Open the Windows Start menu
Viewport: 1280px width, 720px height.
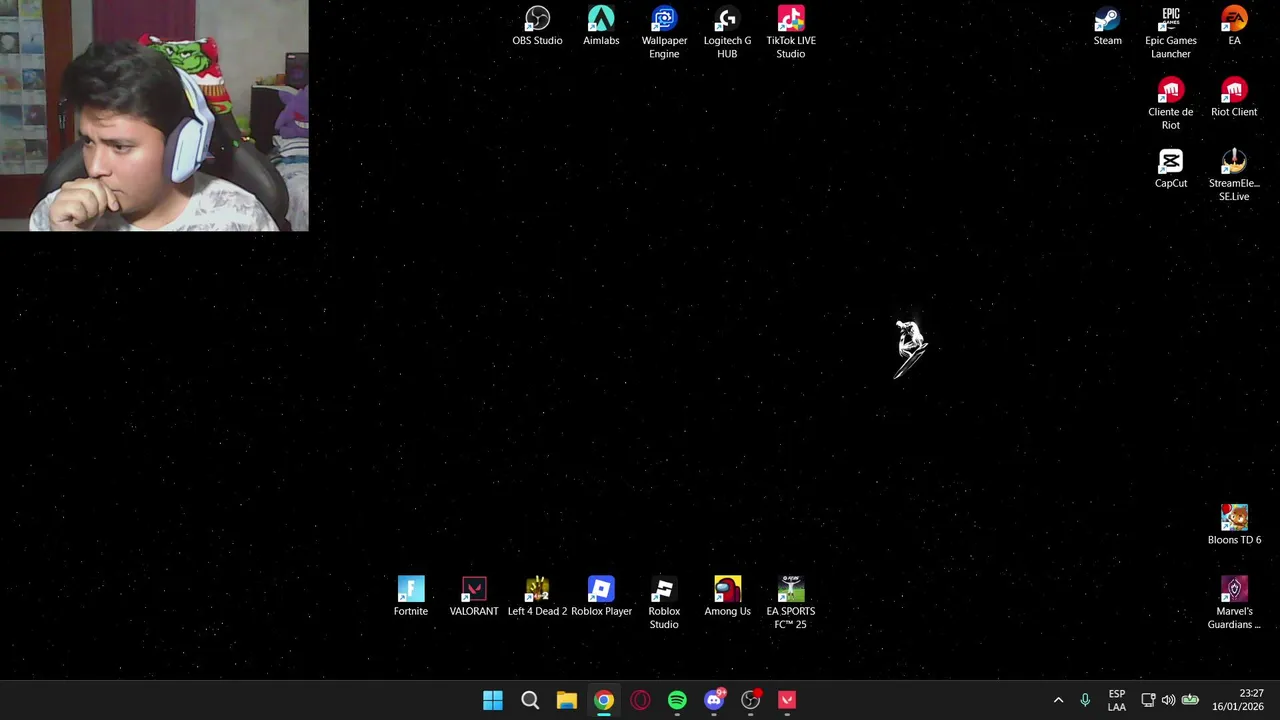[493, 700]
